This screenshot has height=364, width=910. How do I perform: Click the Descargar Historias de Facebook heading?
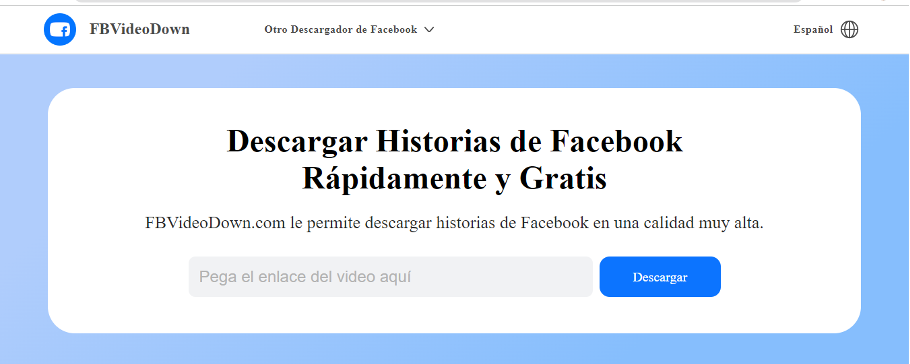[454, 160]
